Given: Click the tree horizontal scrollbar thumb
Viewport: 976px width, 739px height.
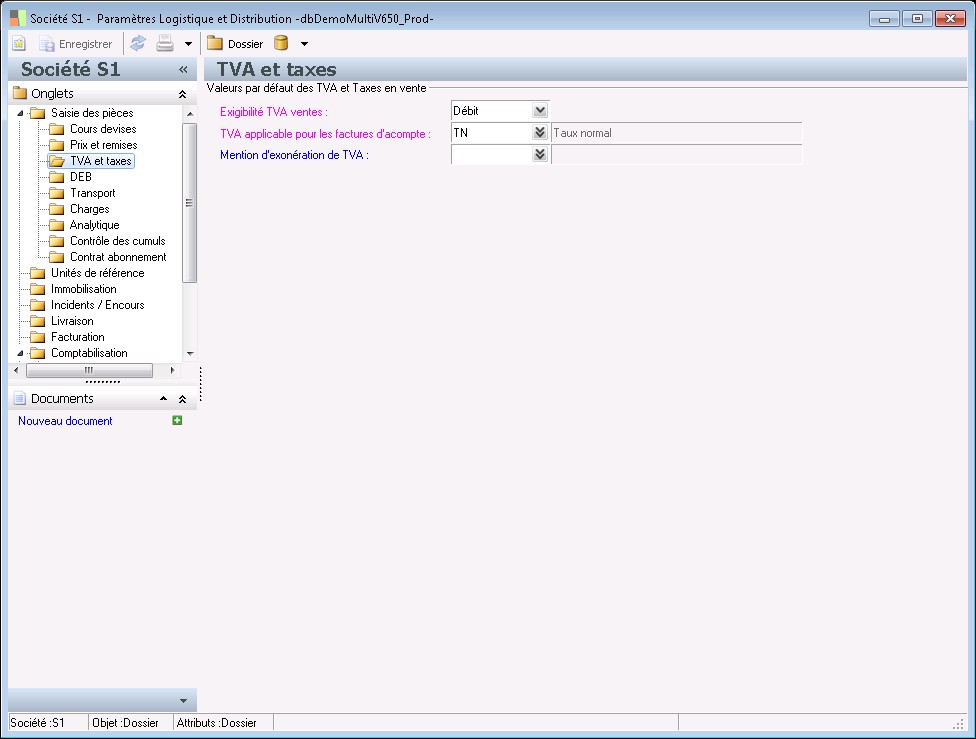Looking at the screenshot, I should pyautogui.click(x=89, y=370).
